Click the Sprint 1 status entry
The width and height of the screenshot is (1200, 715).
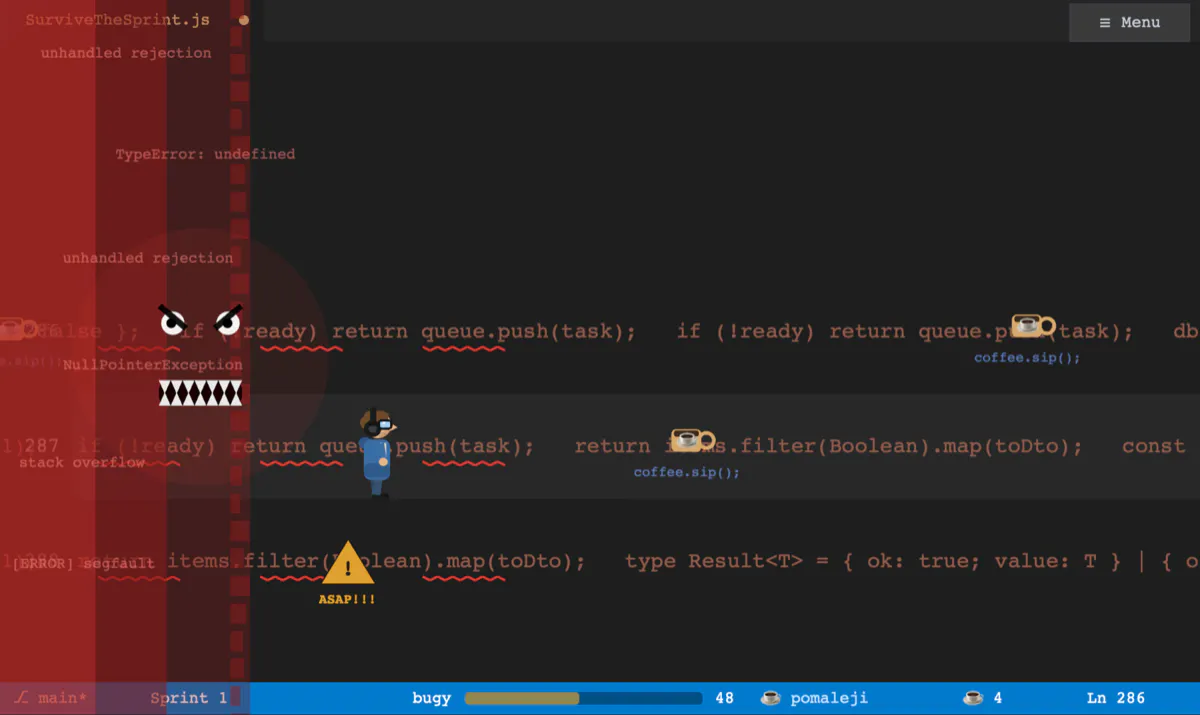pos(188,698)
